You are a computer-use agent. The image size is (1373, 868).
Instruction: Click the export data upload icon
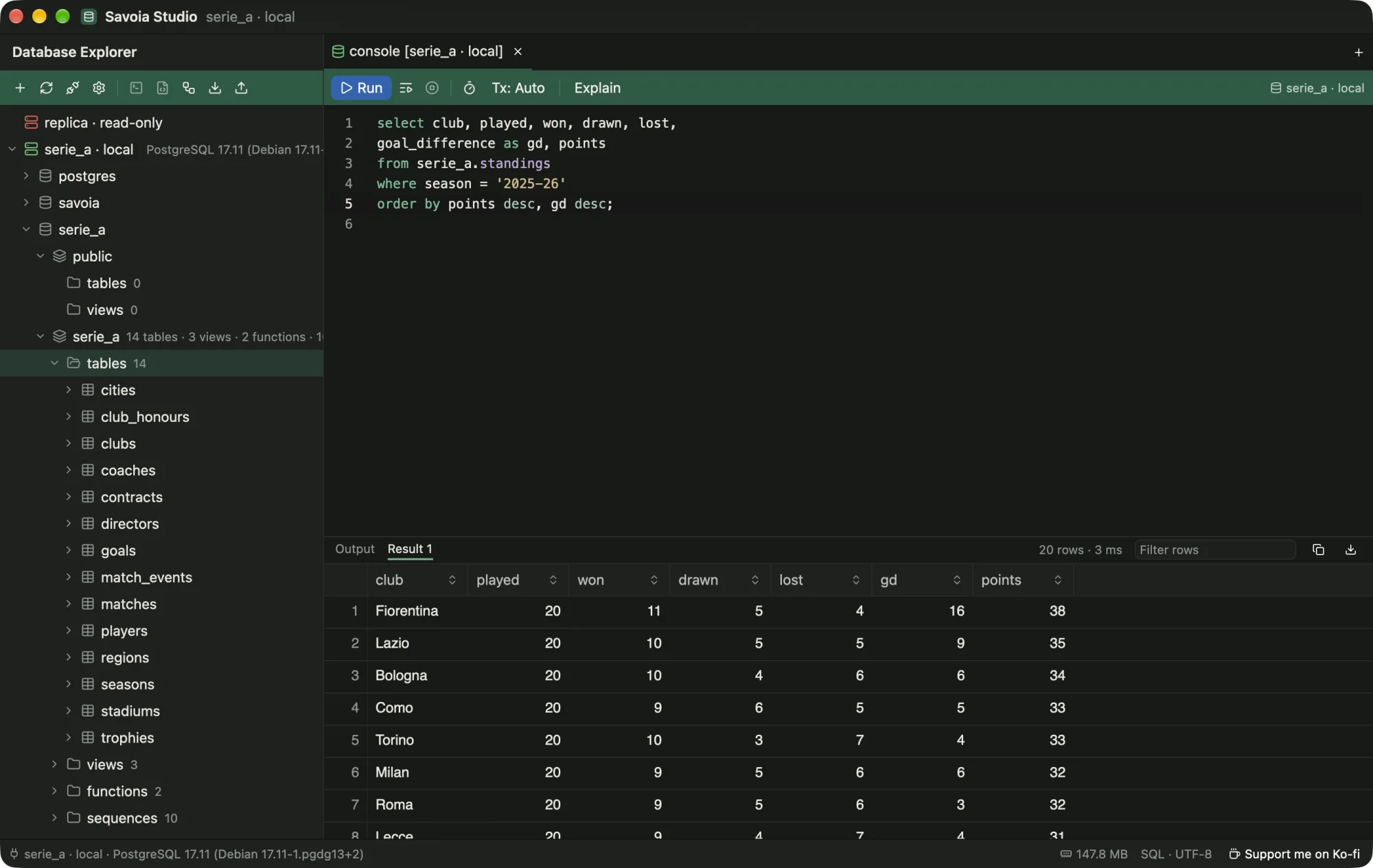coord(241,88)
